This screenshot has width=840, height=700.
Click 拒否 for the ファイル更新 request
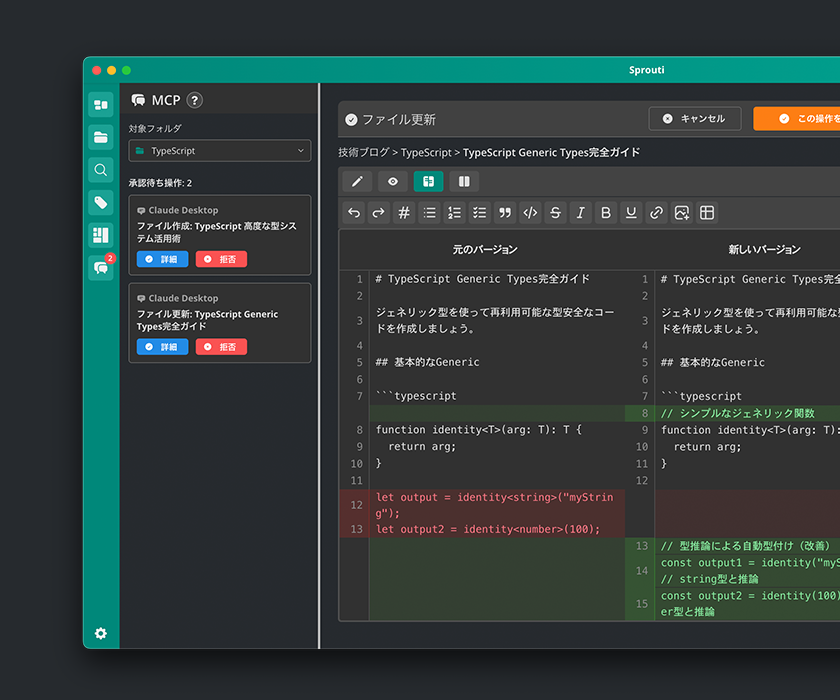click(221, 347)
